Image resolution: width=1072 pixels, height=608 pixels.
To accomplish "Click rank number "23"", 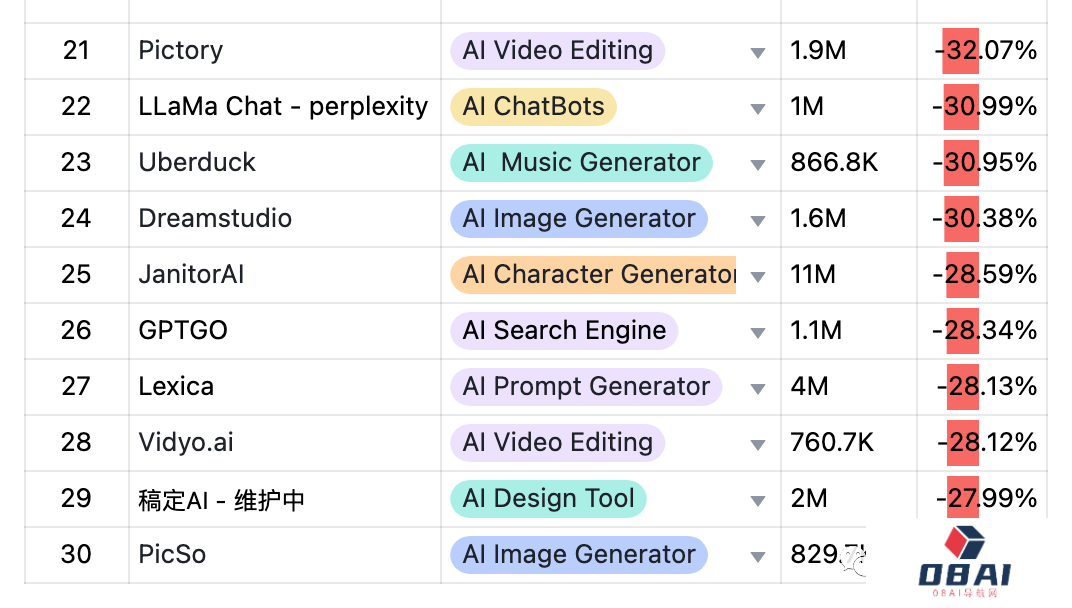I will [76, 163].
